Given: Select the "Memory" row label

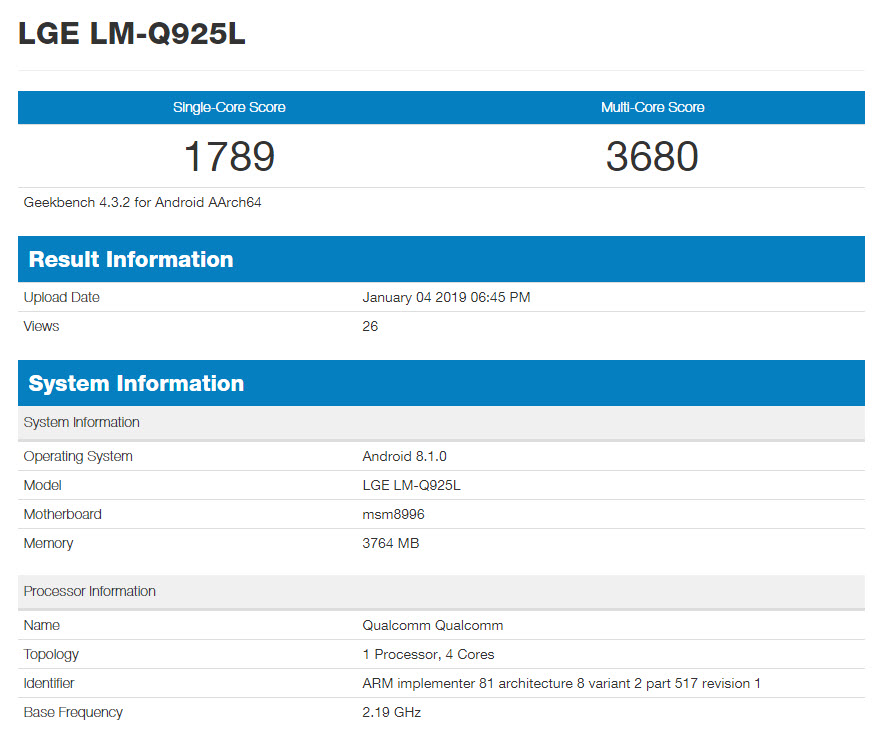Looking at the screenshot, I should click(x=48, y=543).
